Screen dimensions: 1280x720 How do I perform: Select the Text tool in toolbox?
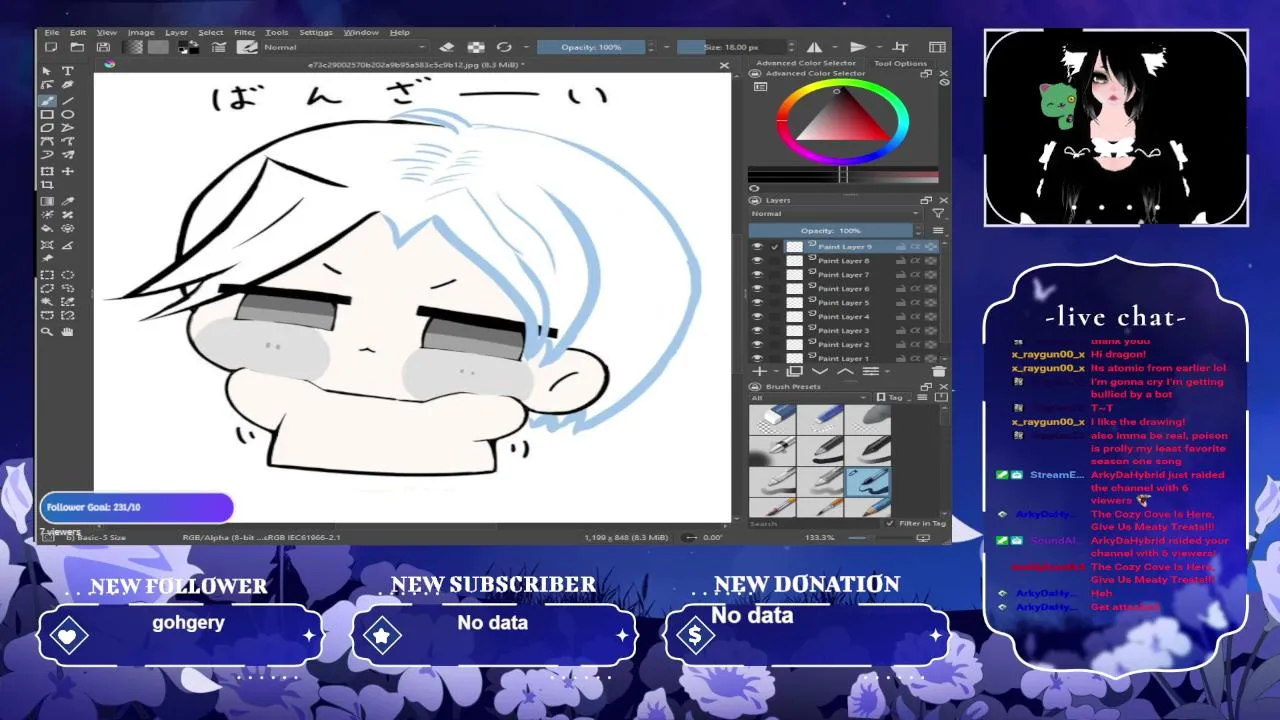[68, 71]
